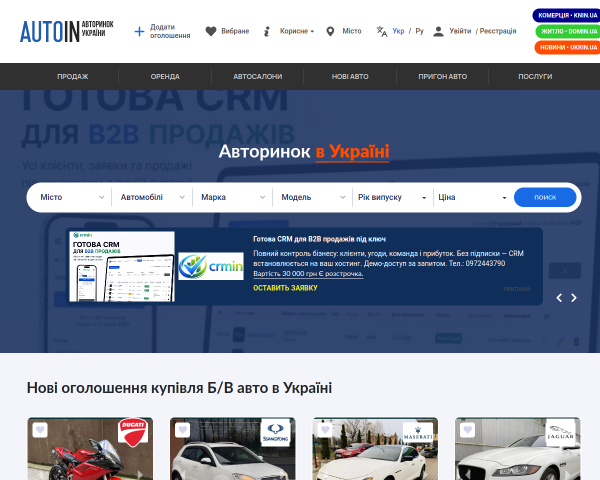Screen dimensions: 600x480
Task: Open the Рік випуску dropdown
Action: point(392,197)
